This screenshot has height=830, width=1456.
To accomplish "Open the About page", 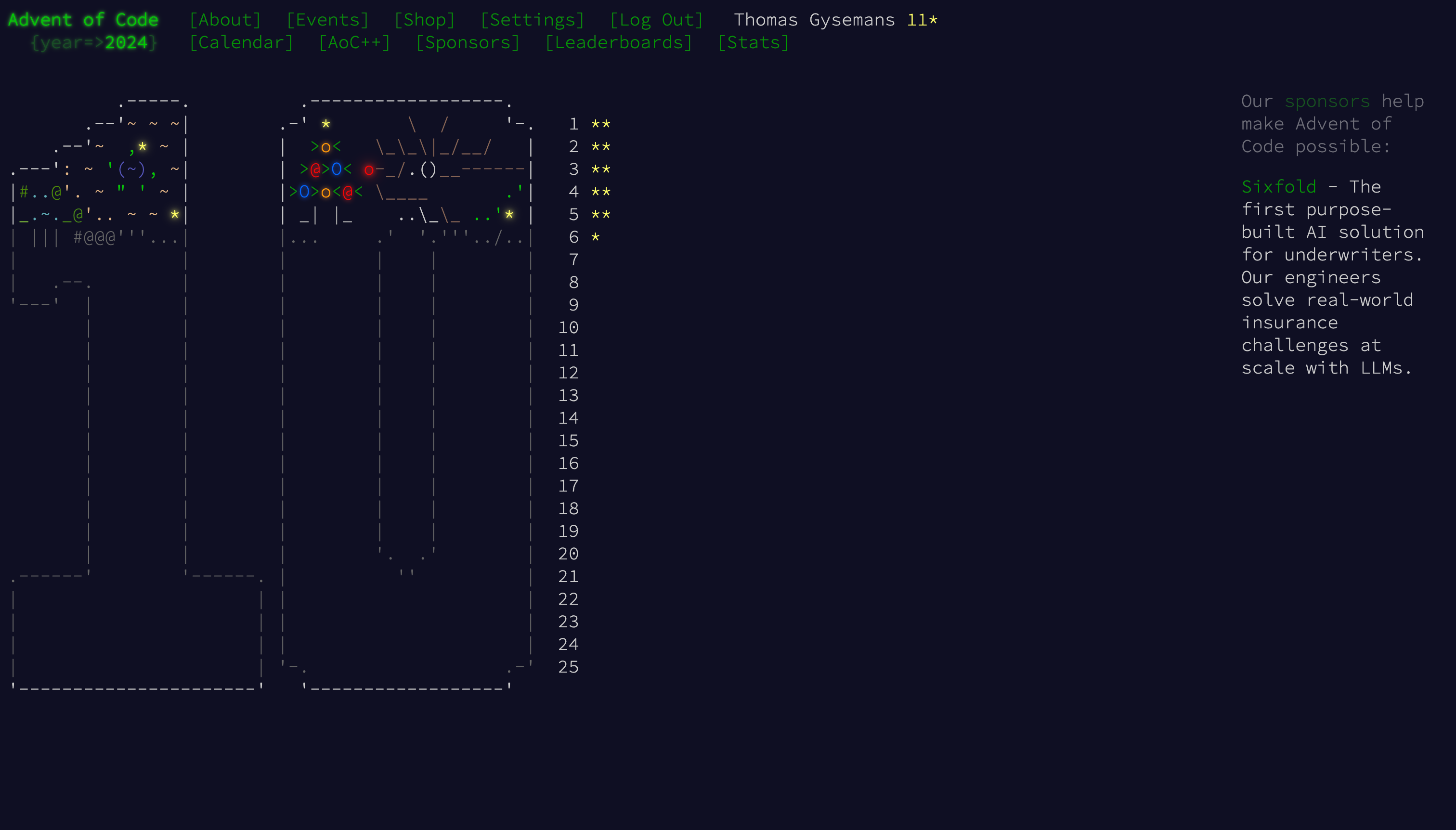I will tap(225, 20).
